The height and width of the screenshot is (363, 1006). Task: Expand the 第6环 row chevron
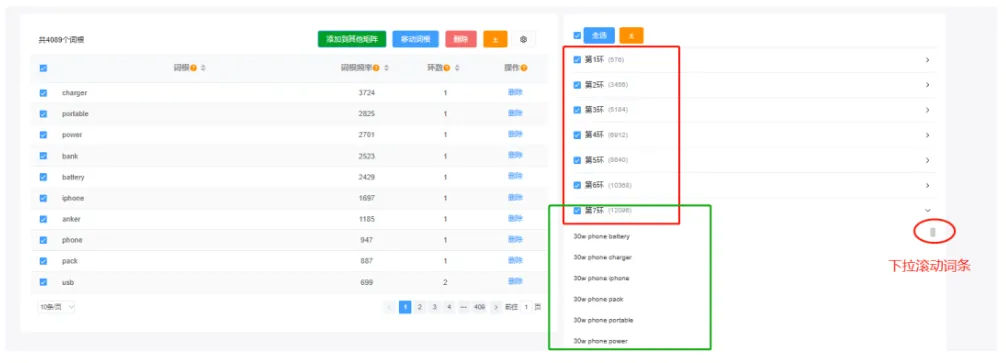click(928, 185)
